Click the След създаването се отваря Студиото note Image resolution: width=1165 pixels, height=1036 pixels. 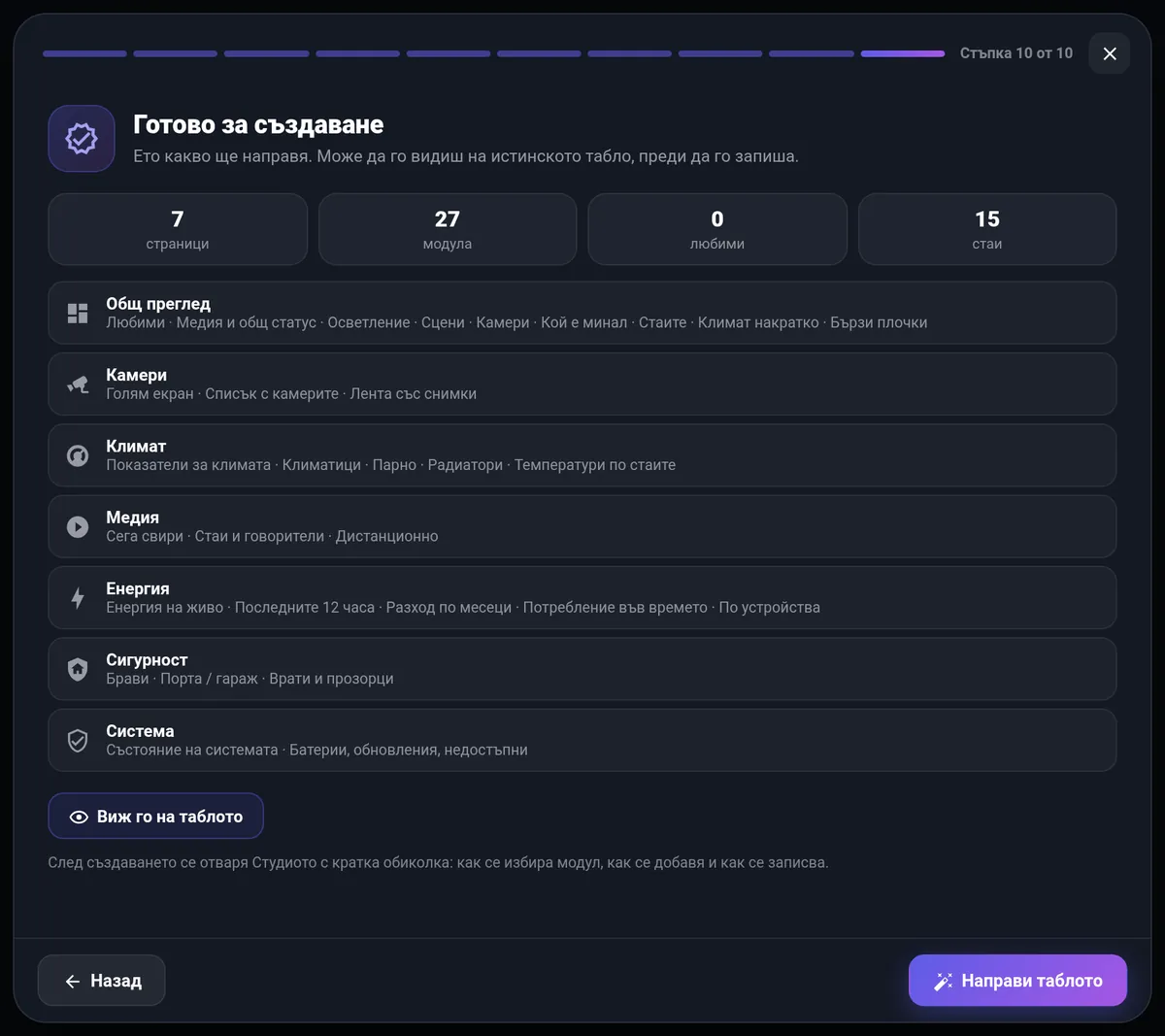[438, 862]
